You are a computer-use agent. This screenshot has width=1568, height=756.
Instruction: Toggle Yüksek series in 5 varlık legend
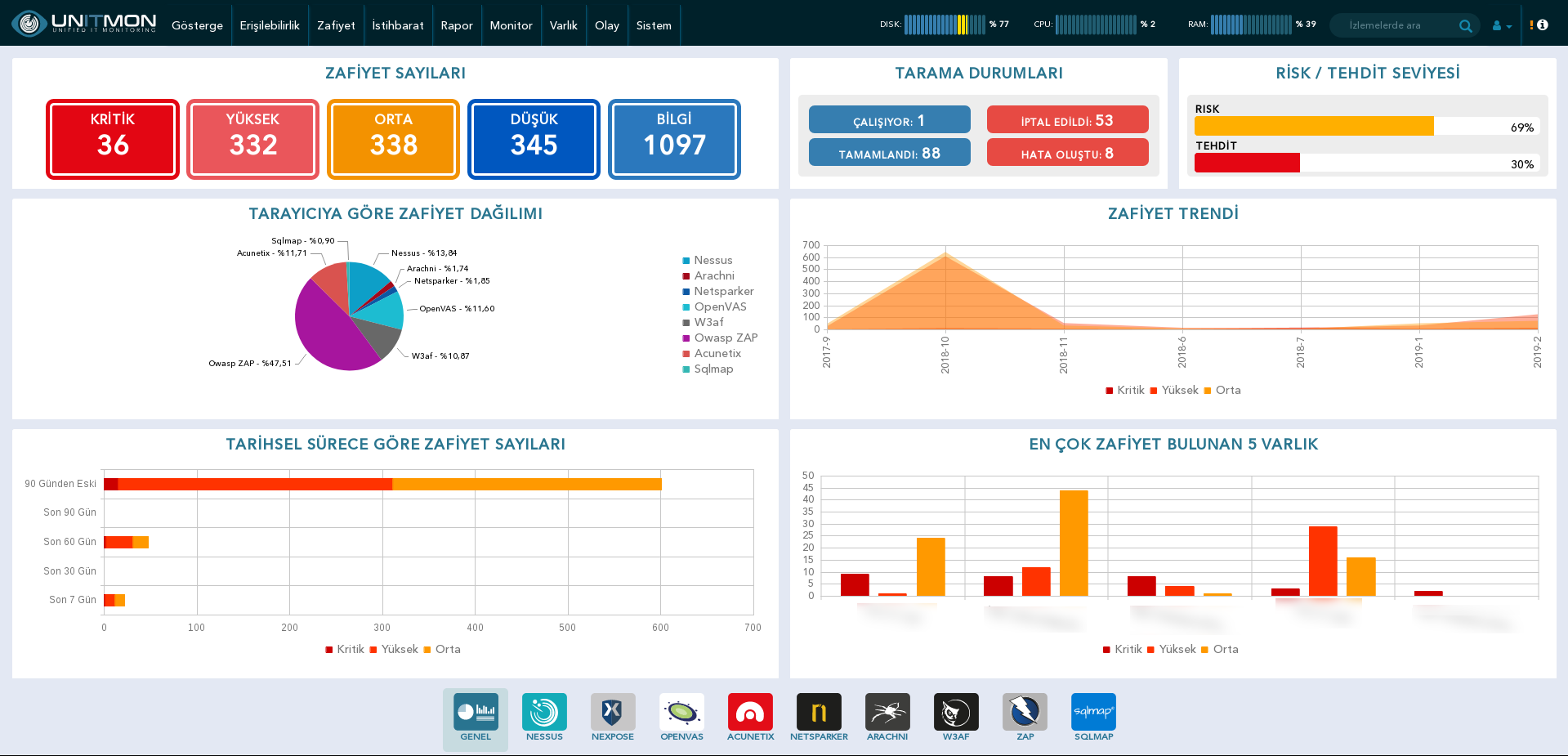pos(1172,649)
